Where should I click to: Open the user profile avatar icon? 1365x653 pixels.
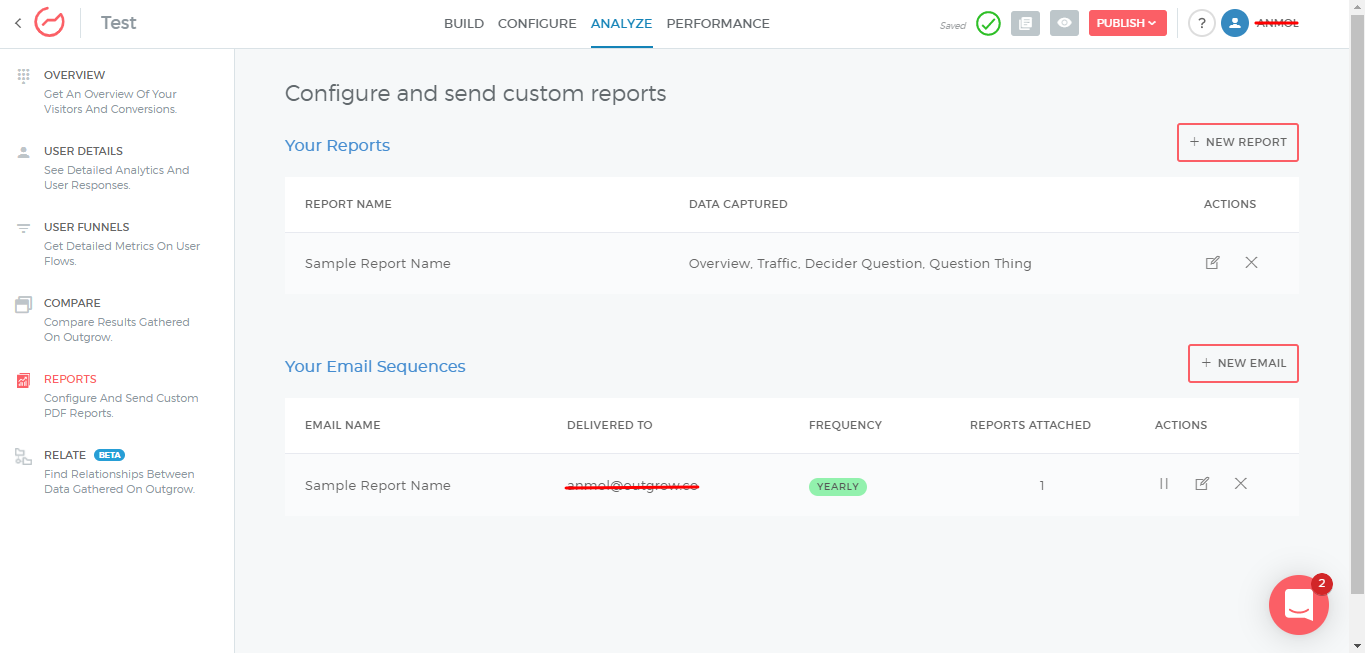1235,23
